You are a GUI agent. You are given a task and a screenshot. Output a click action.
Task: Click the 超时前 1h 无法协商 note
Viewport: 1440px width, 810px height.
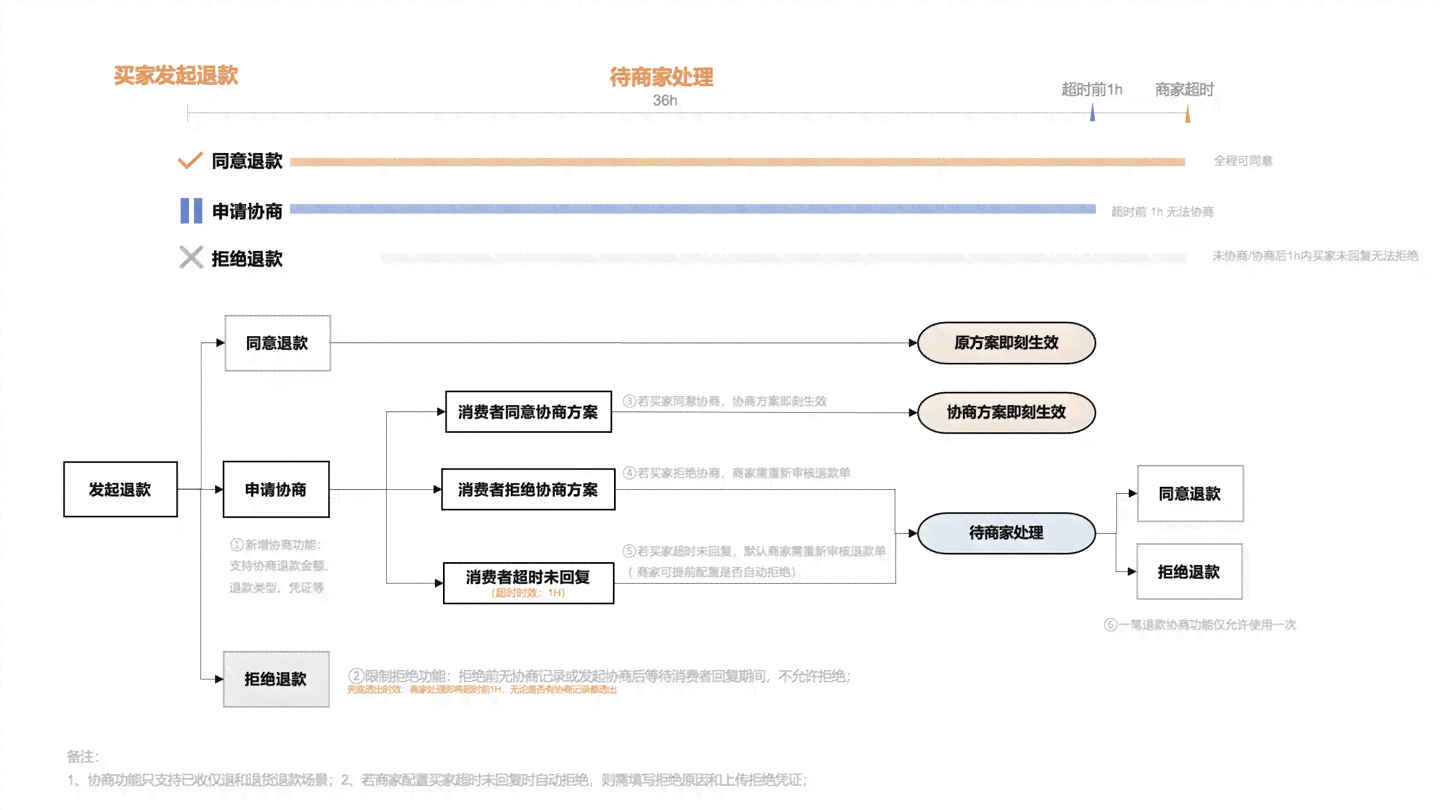point(1162,211)
